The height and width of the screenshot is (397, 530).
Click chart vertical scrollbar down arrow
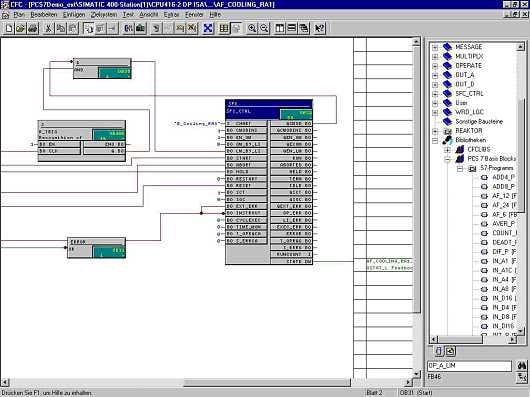click(x=416, y=374)
